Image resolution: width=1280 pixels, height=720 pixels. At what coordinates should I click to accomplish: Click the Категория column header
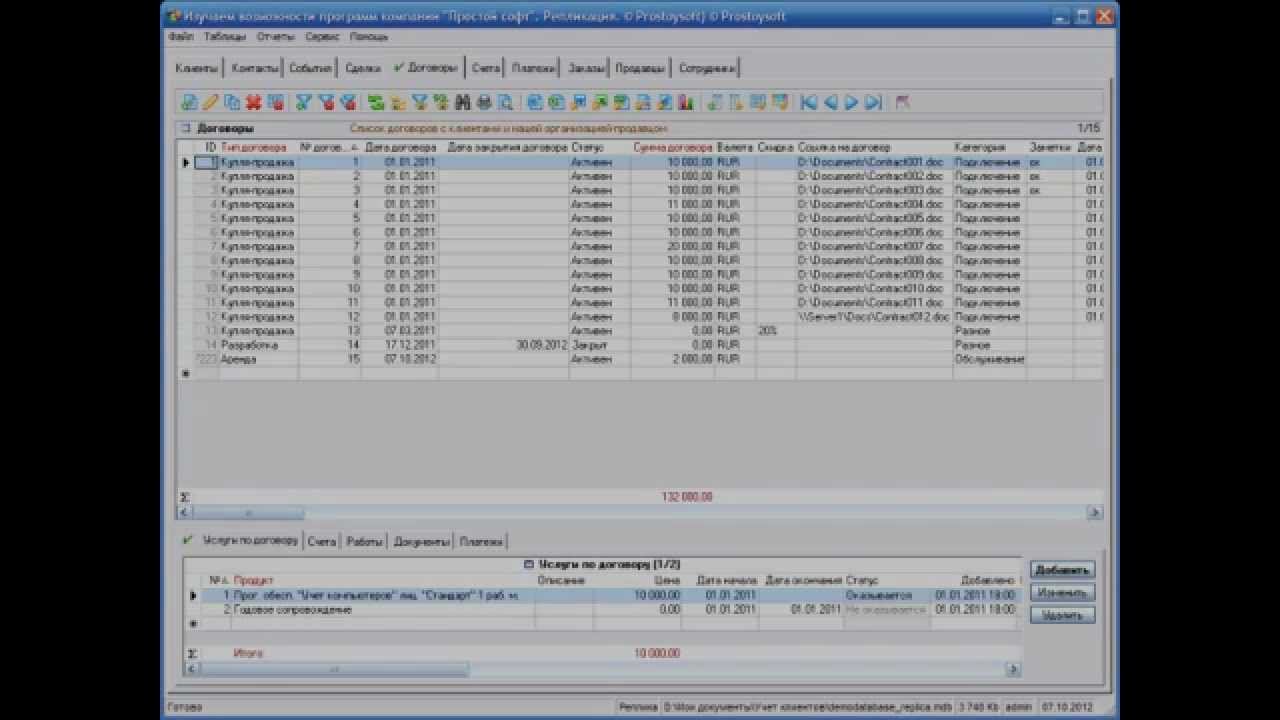[x=989, y=147]
